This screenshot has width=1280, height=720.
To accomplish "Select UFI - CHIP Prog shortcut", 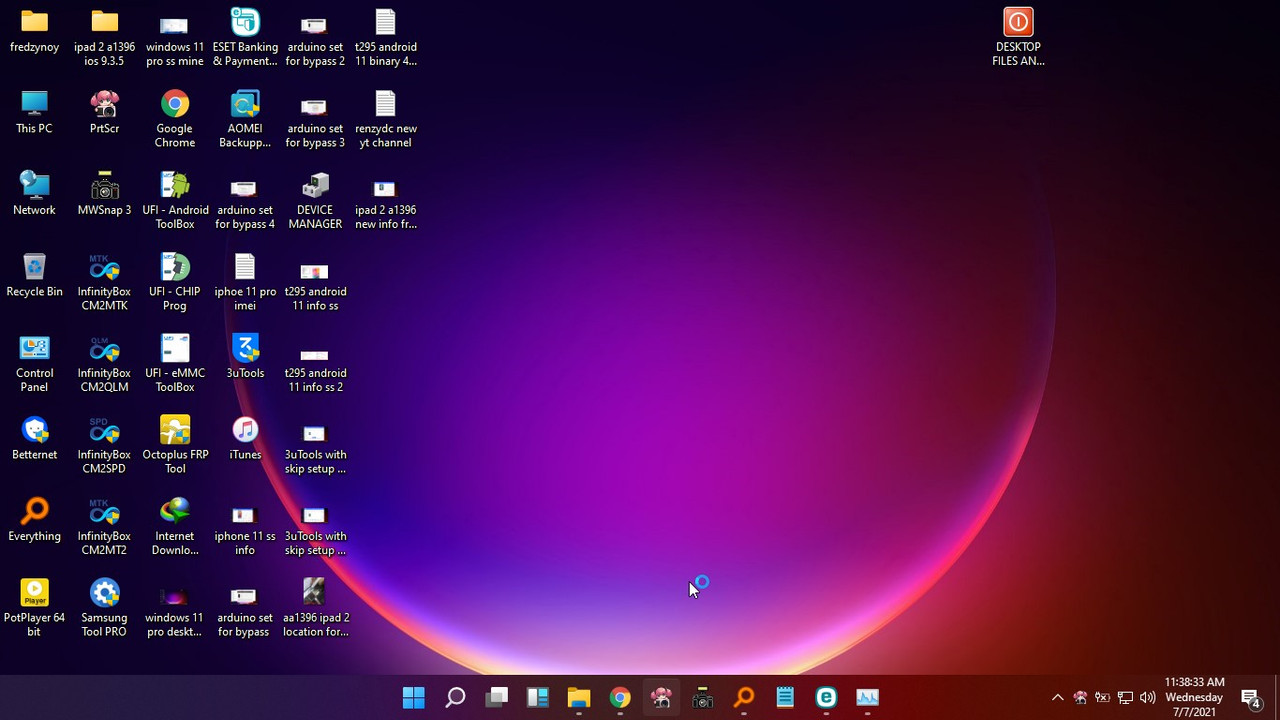I will tap(175, 283).
